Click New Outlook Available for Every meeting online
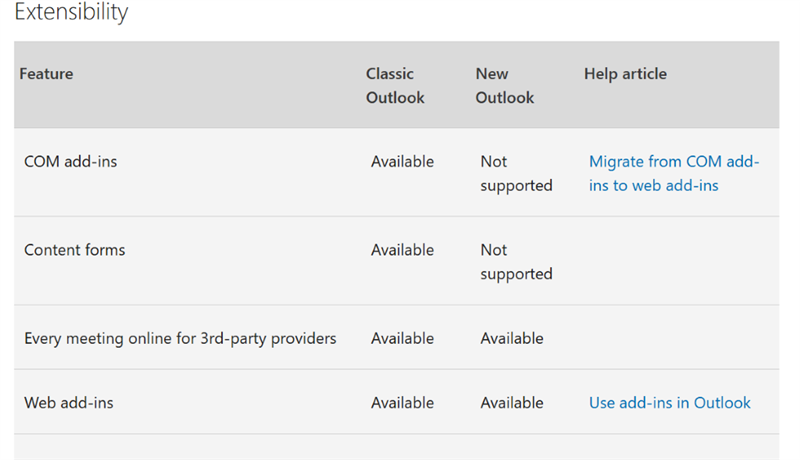Image resolution: width=800 pixels, height=460 pixels. pos(512,339)
